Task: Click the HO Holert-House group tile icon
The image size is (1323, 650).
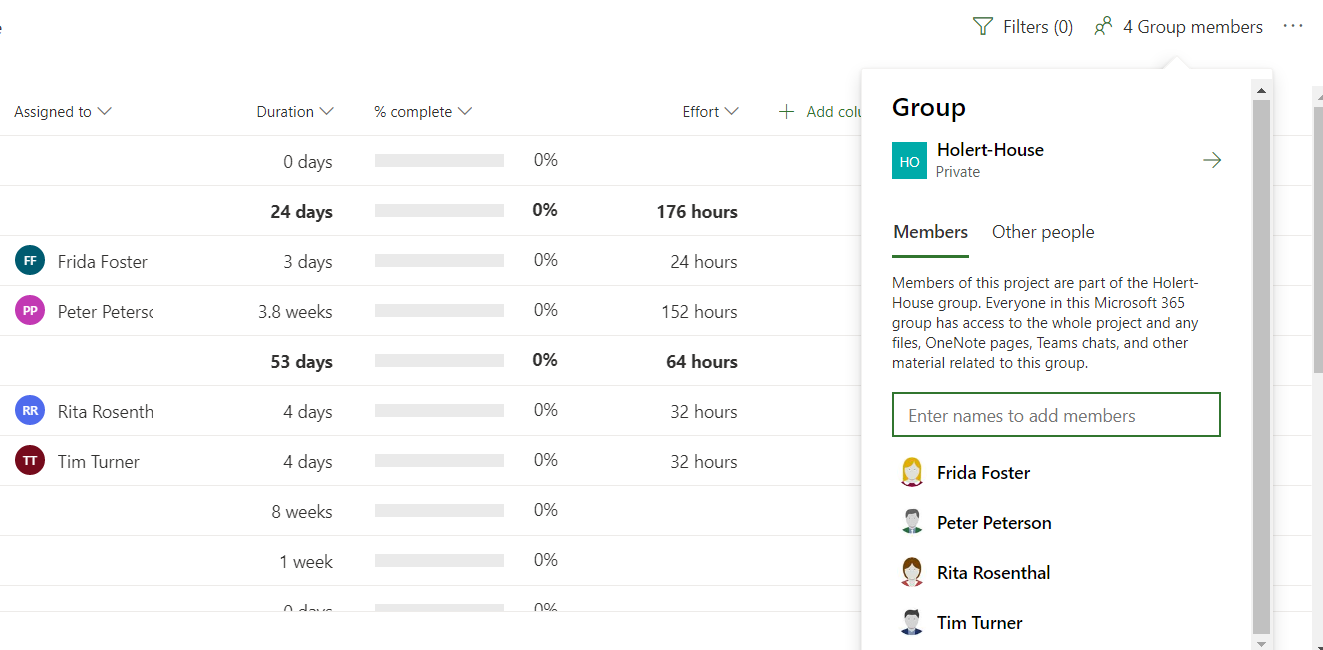Action: (x=909, y=161)
